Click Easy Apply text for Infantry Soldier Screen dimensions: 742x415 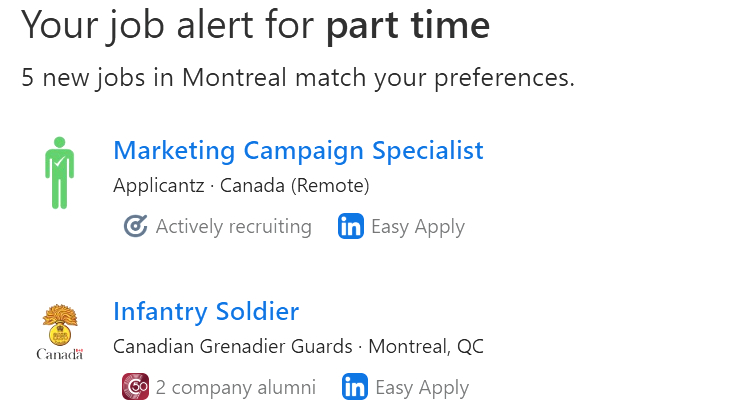pyautogui.click(x=421, y=387)
